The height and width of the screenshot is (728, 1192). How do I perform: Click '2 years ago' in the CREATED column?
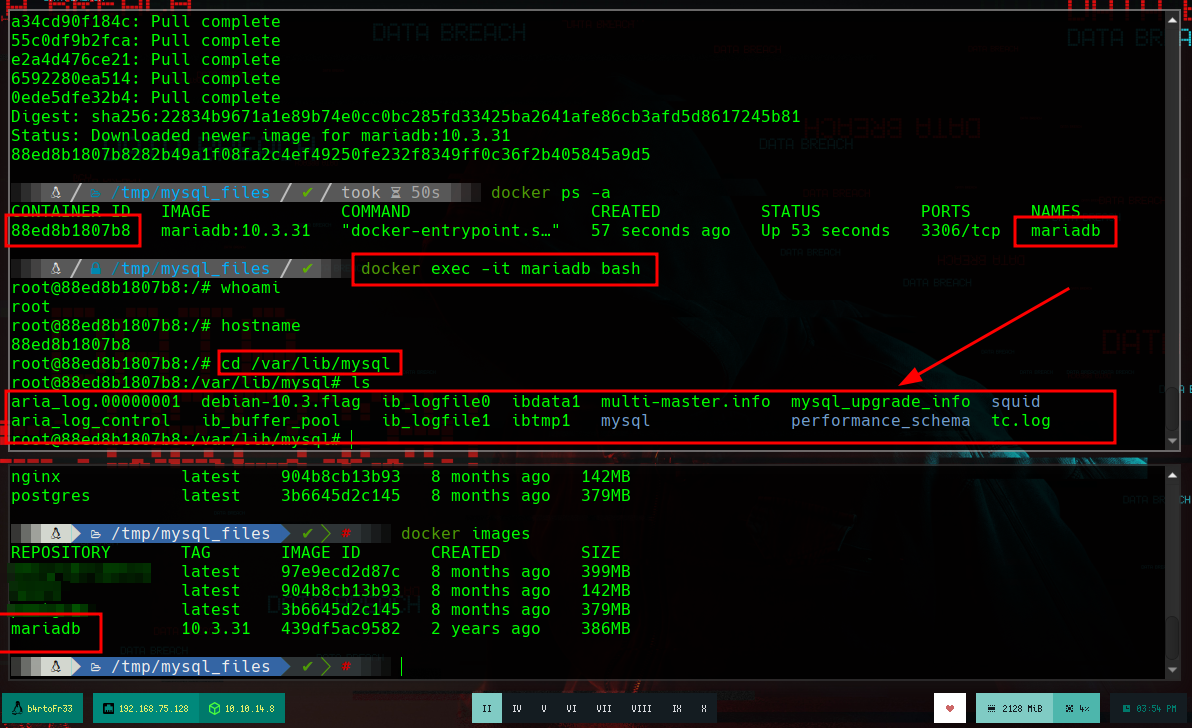486,628
